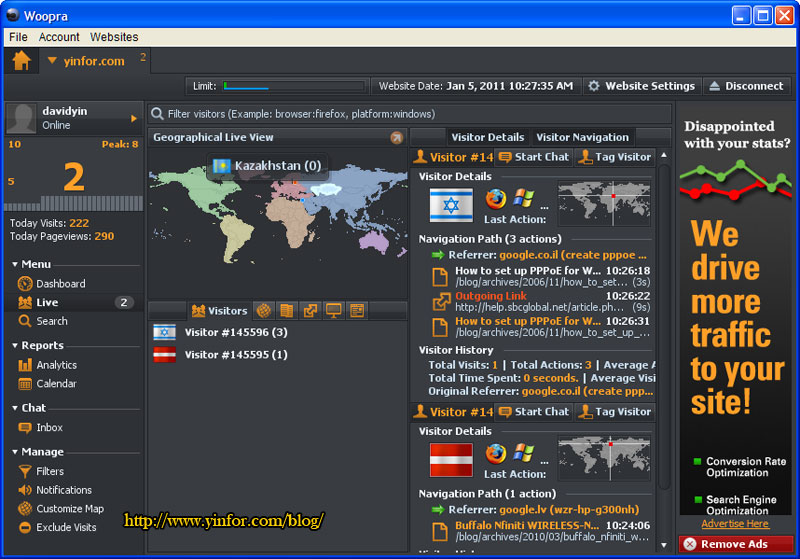Click the Firefox icon of the Latvian visitor

point(495,453)
